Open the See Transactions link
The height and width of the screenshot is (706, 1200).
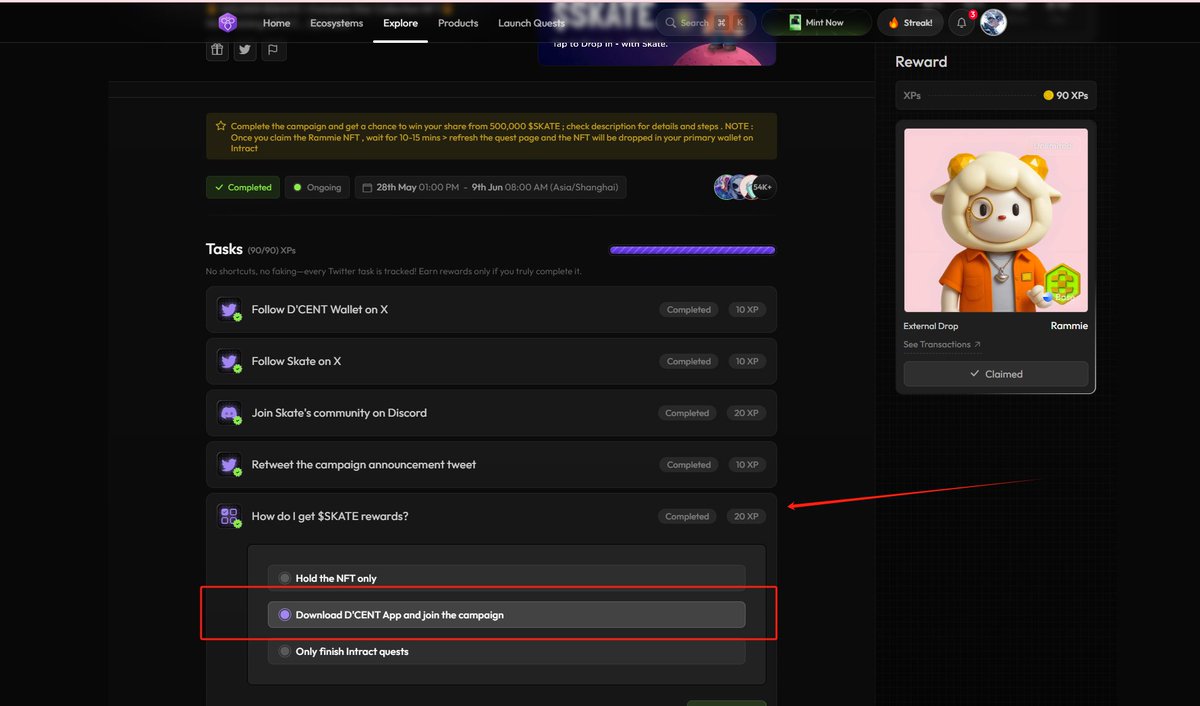point(942,345)
